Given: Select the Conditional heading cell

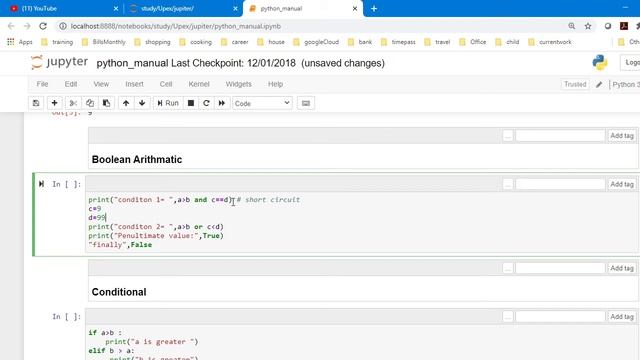Looking at the screenshot, I should point(119,292).
